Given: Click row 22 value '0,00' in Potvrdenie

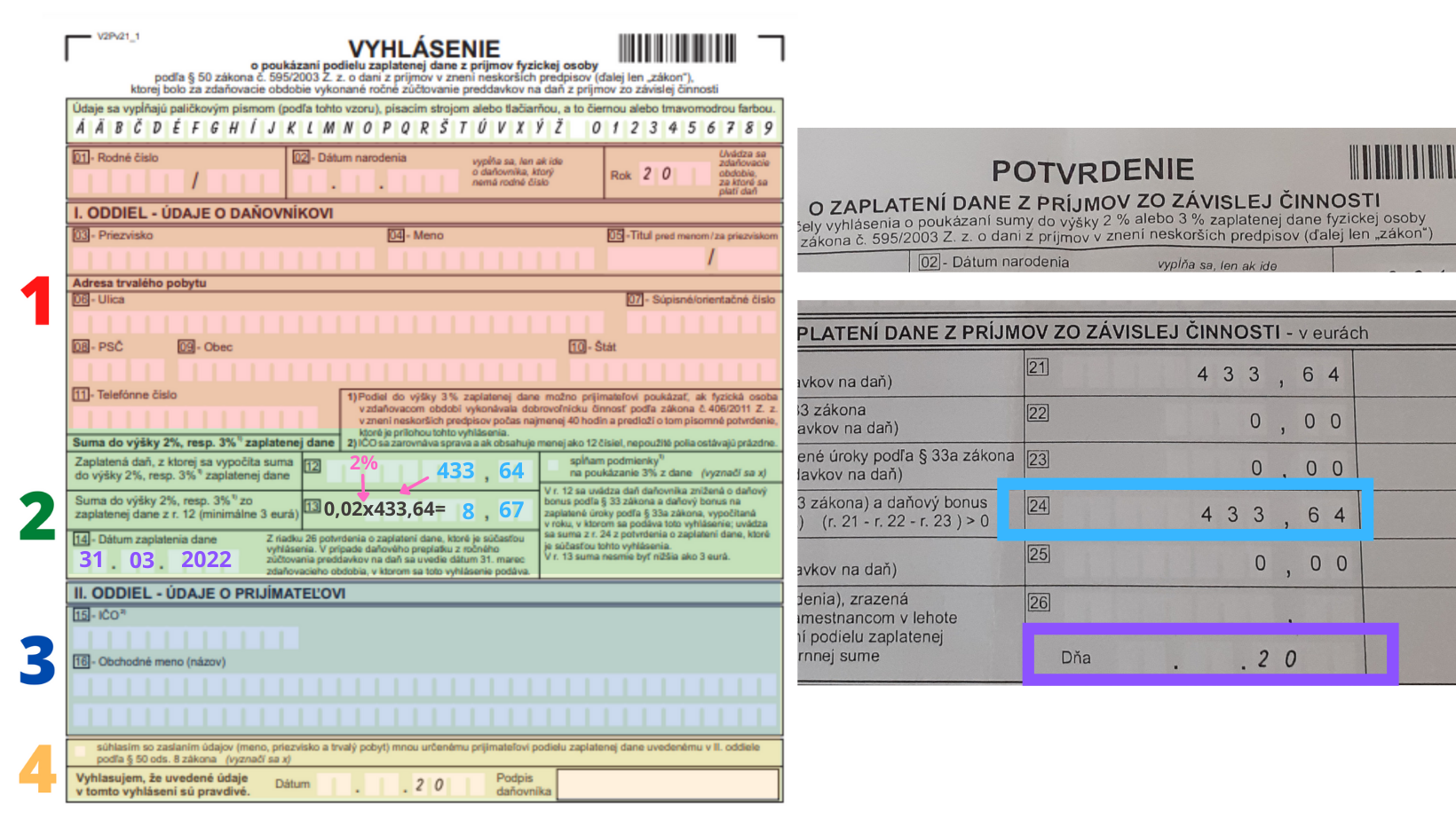Looking at the screenshot, I should (1296, 422).
